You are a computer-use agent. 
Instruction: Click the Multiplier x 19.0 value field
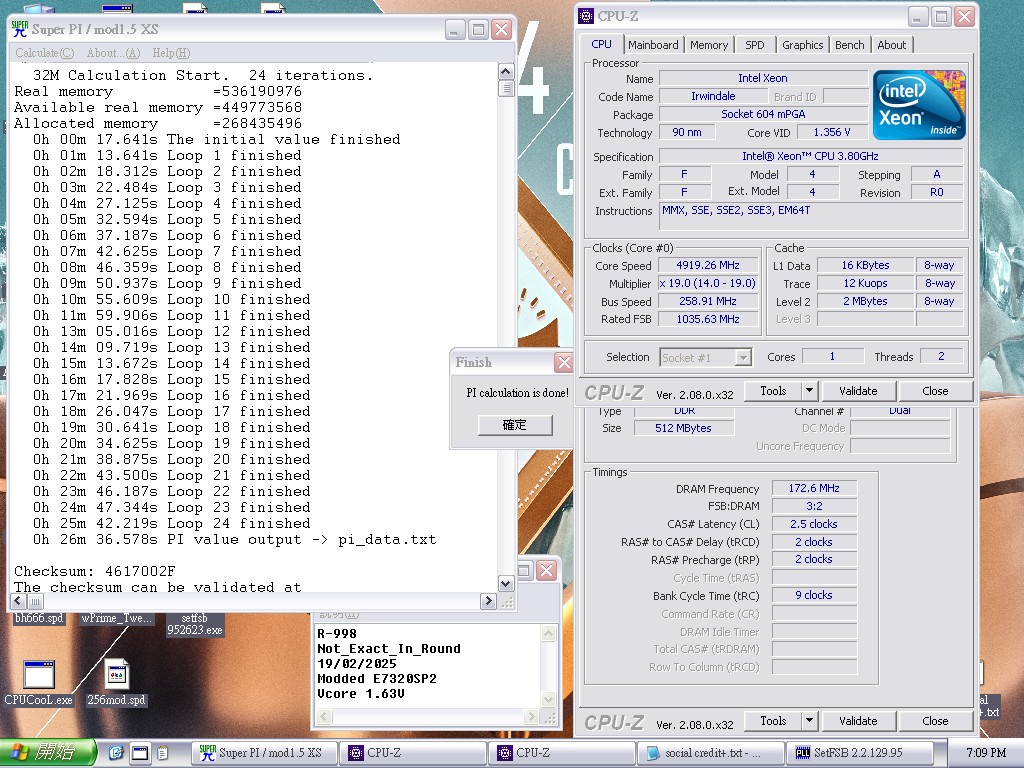pos(708,283)
